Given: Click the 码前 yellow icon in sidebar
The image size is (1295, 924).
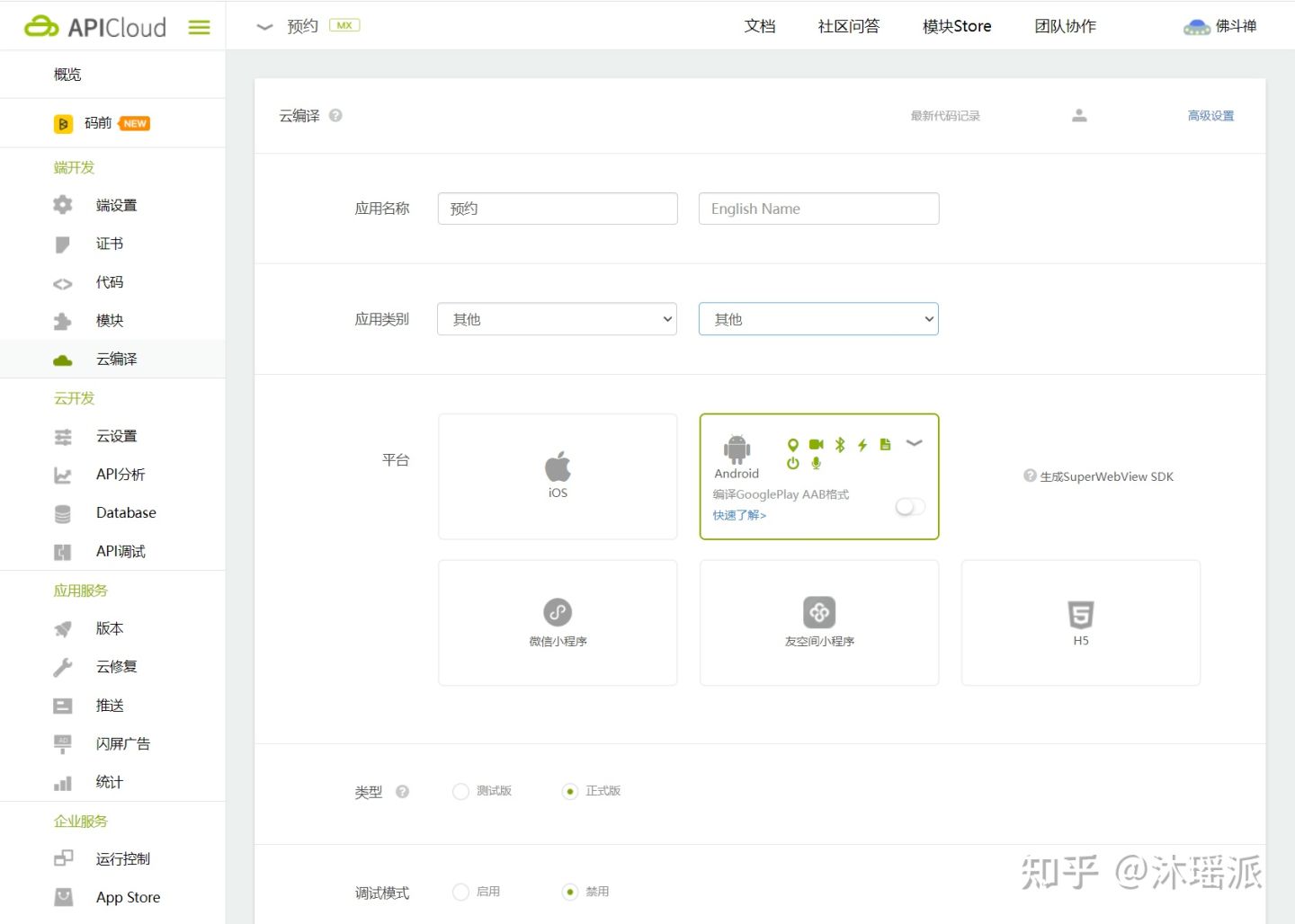Looking at the screenshot, I should pyautogui.click(x=63, y=124).
